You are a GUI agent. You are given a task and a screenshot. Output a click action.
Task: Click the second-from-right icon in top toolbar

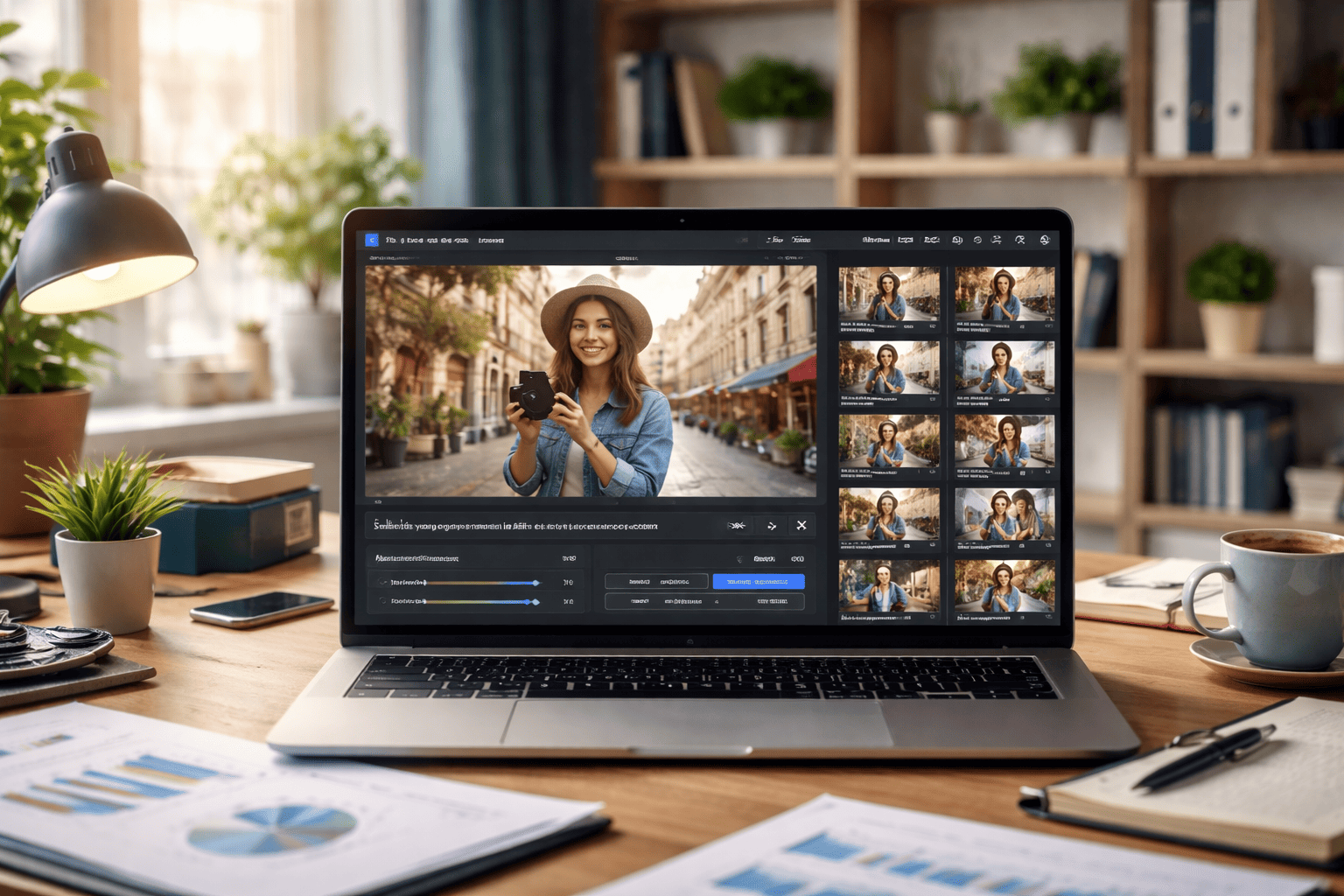pyautogui.click(x=1020, y=240)
